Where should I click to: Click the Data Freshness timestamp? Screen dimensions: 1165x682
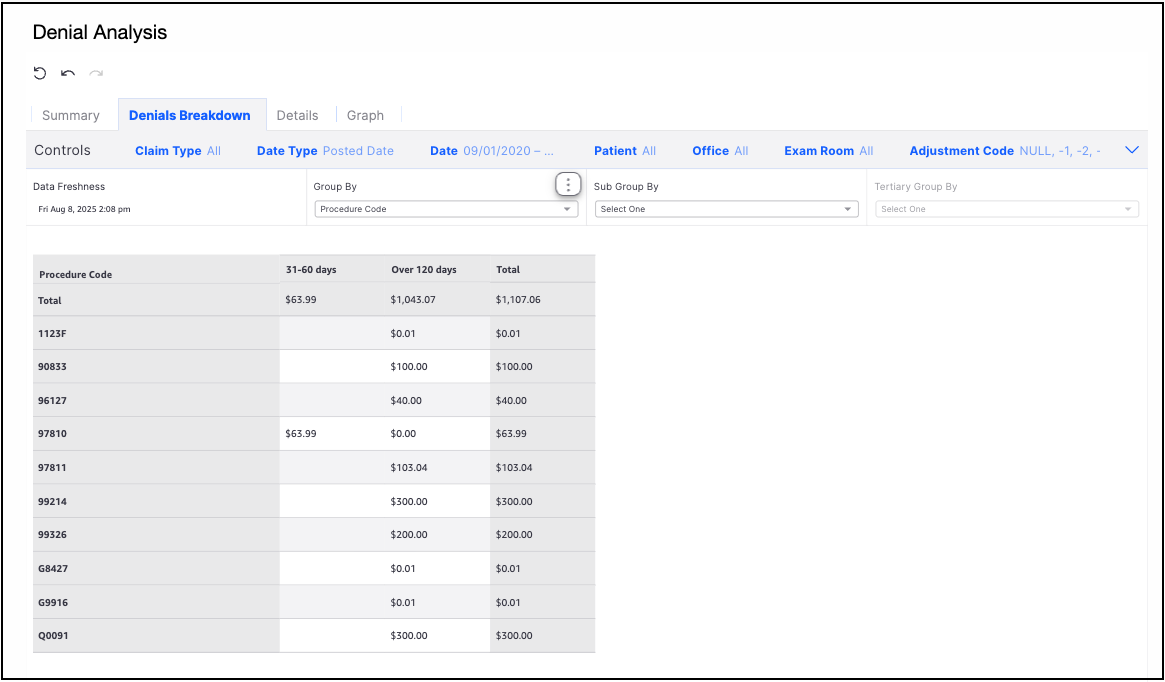[x=84, y=210]
